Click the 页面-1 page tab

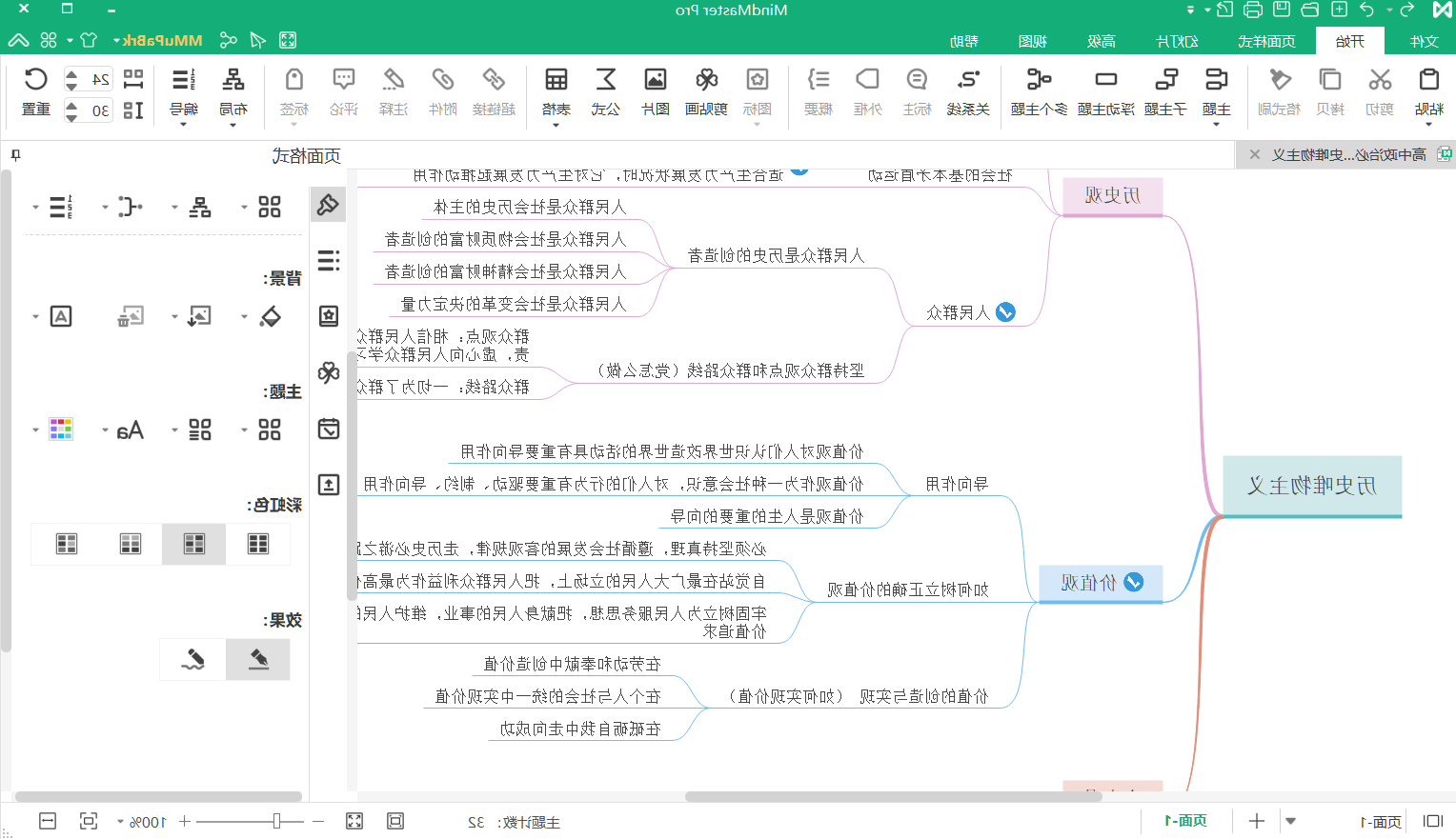(x=1185, y=821)
